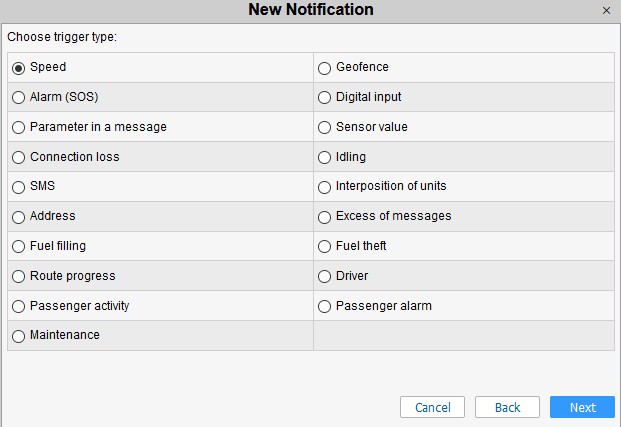
Task: Select Alarm (SOS) radio button
Action: (19, 98)
